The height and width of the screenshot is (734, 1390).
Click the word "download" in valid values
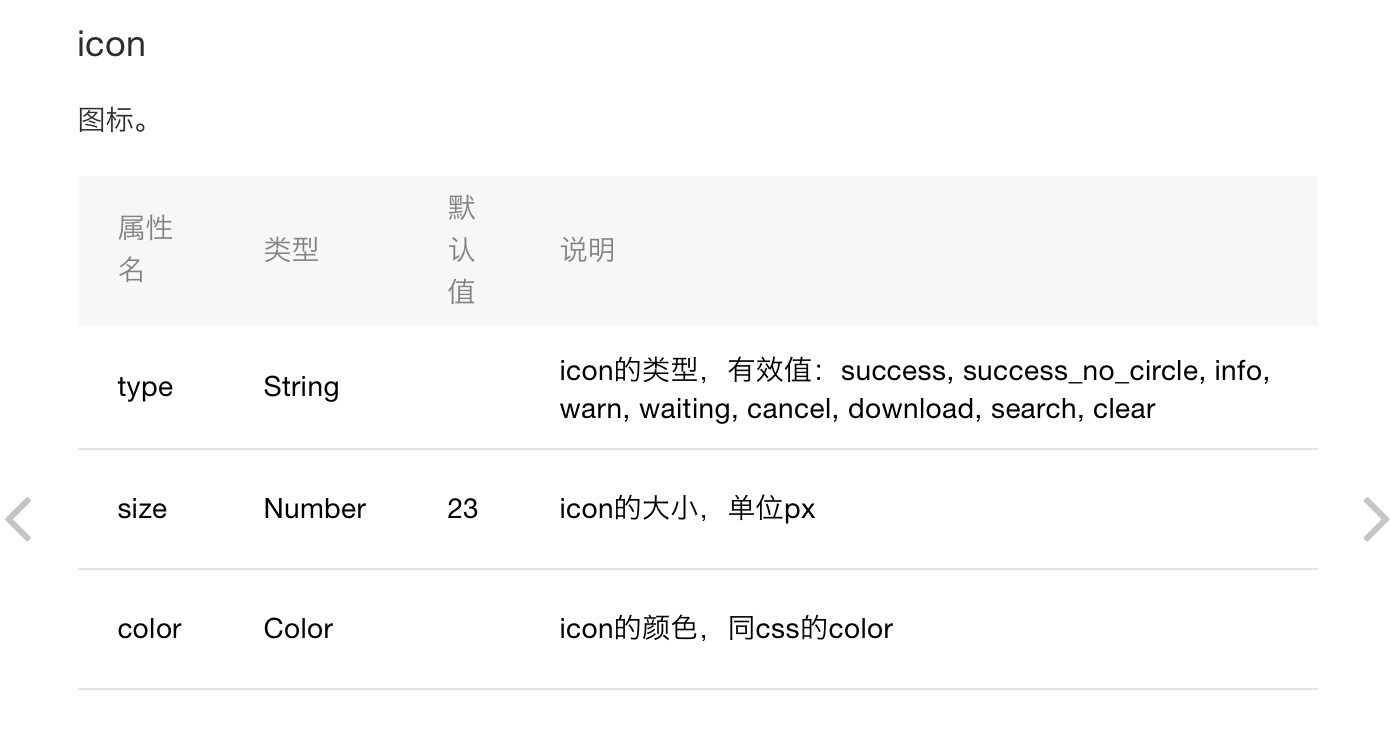(x=912, y=409)
